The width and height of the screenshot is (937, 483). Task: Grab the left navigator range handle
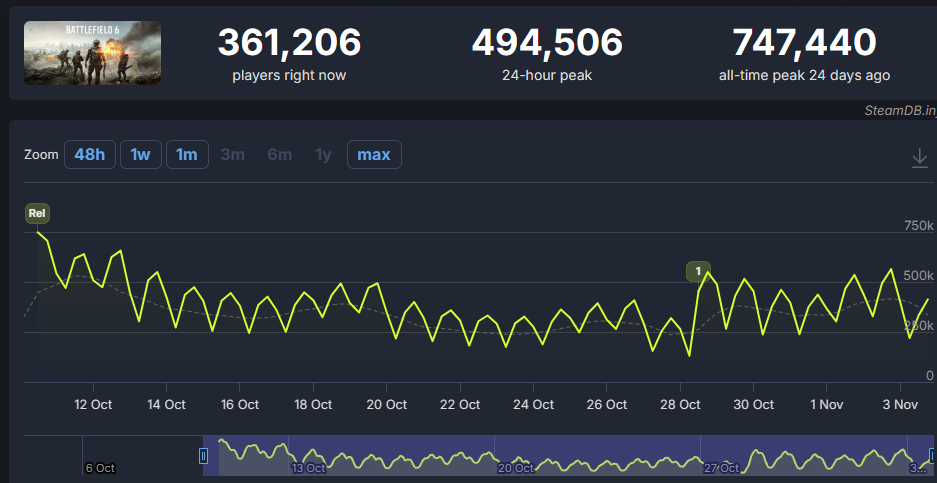(203, 456)
